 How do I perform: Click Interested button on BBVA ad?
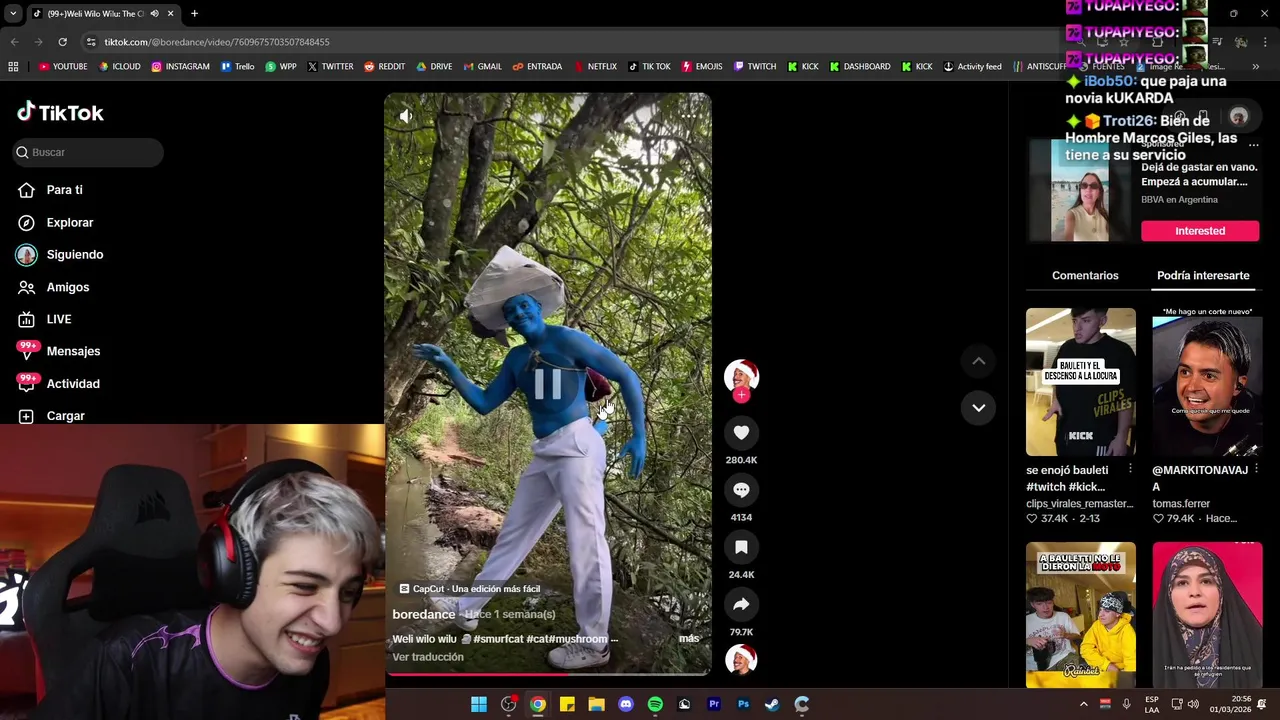[x=1200, y=231]
